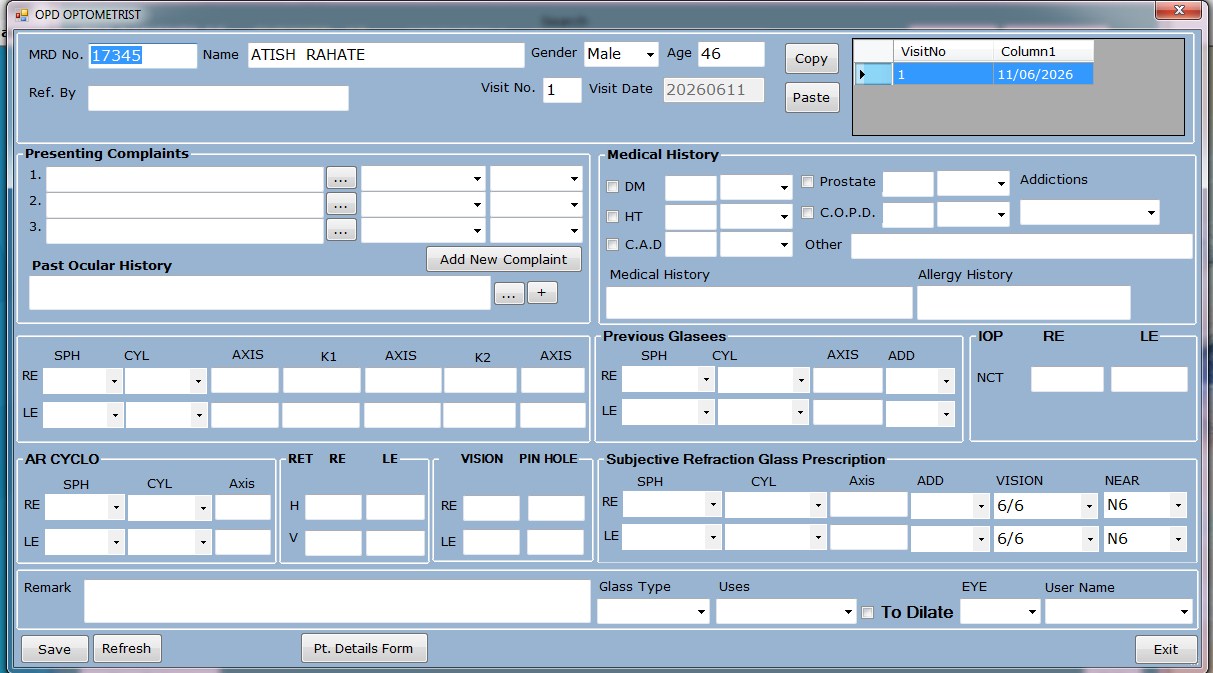Click the Medical History text box
This screenshot has height=673, width=1213.
[x=759, y=303]
